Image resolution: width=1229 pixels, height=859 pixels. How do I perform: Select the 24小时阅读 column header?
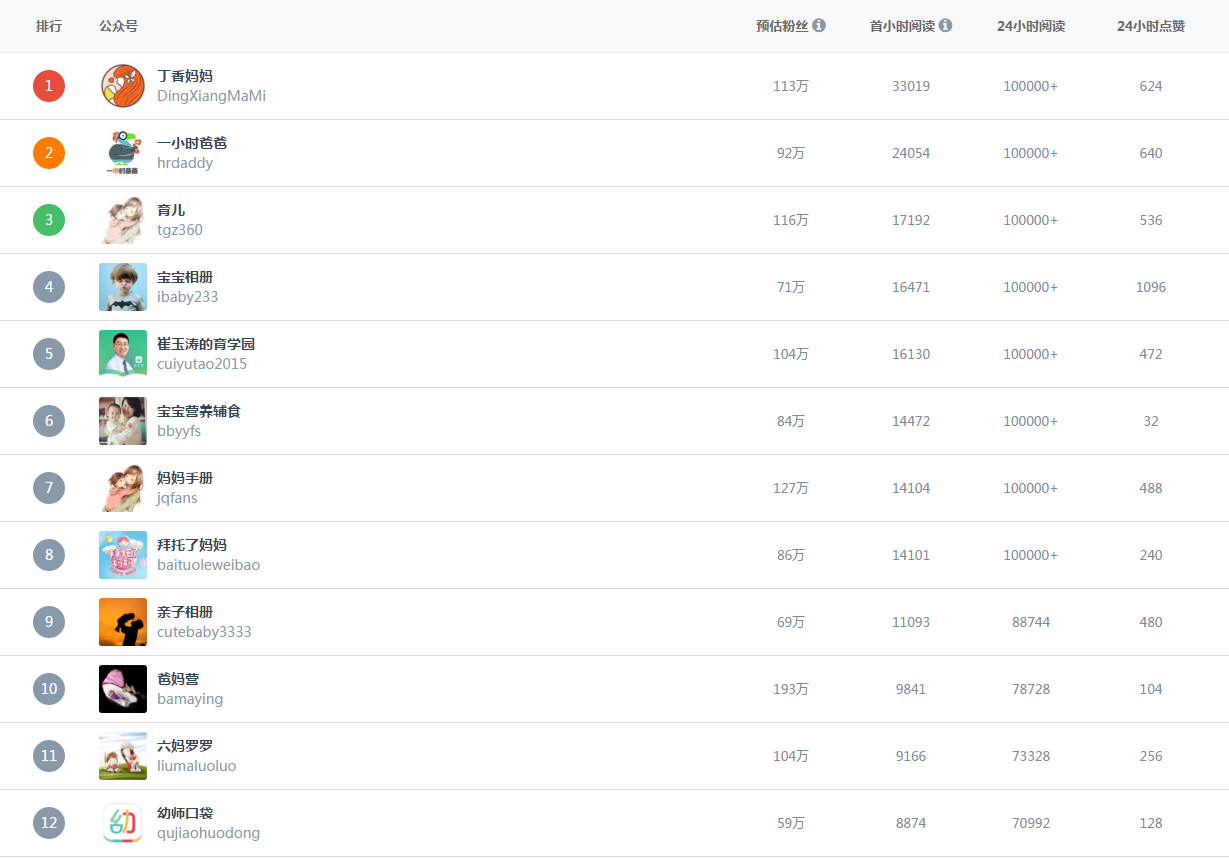(1031, 26)
